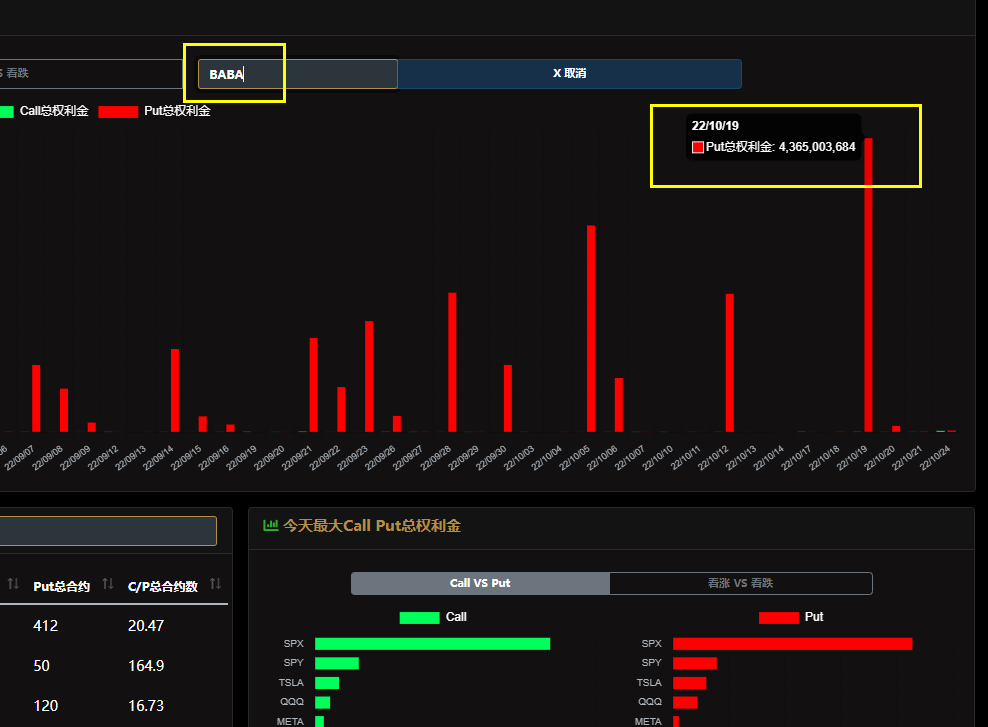The width and height of the screenshot is (988, 727).
Task: Click the table filter input above Put总合约
Action: [x=108, y=531]
